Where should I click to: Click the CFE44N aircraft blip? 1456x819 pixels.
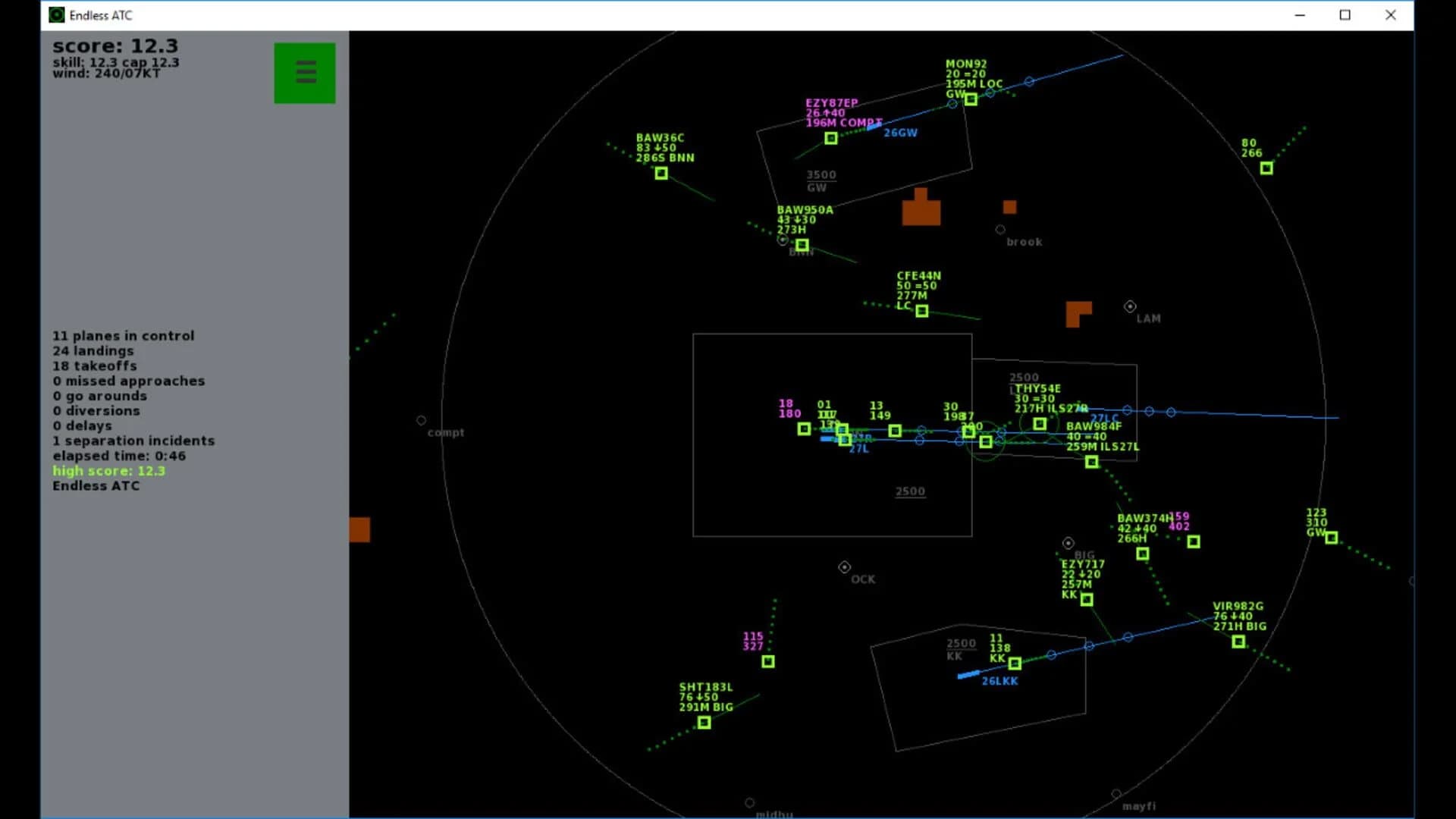[x=921, y=310]
